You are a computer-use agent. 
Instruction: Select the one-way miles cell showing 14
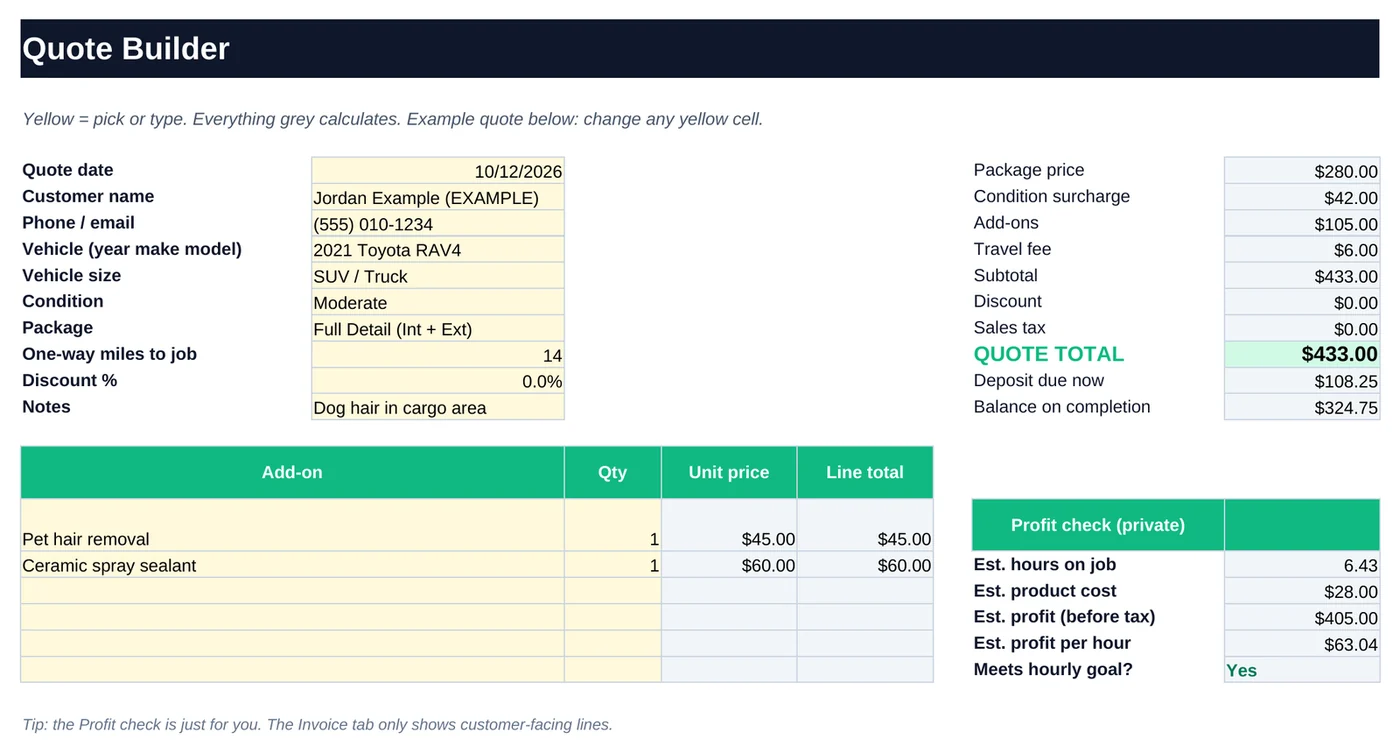pos(438,354)
